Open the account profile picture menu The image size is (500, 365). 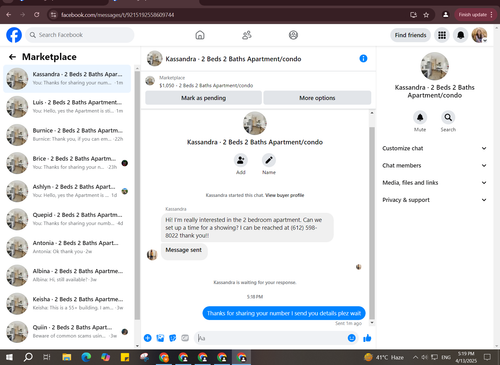tap(479, 35)
